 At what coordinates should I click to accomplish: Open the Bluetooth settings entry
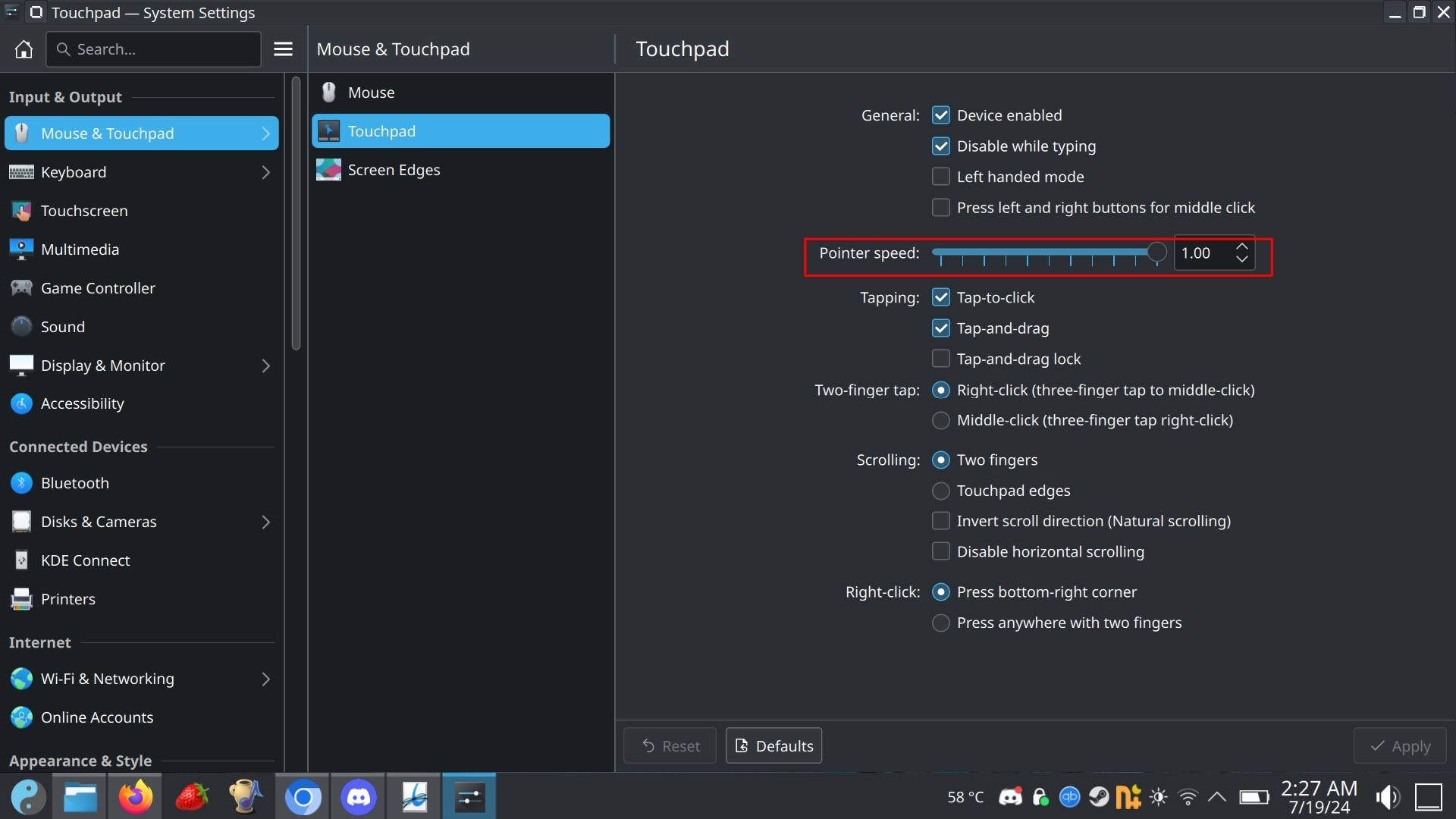(x=75, y=483)
